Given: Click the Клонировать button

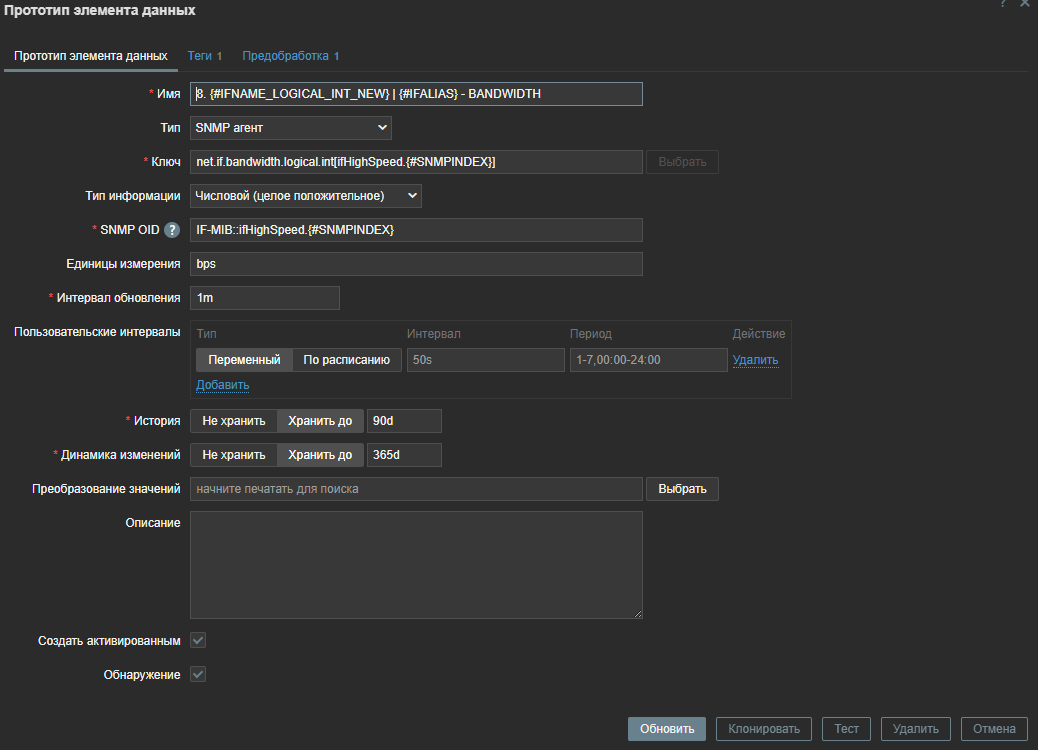Looking at the screenshot, I should click(x=764, y=729).
